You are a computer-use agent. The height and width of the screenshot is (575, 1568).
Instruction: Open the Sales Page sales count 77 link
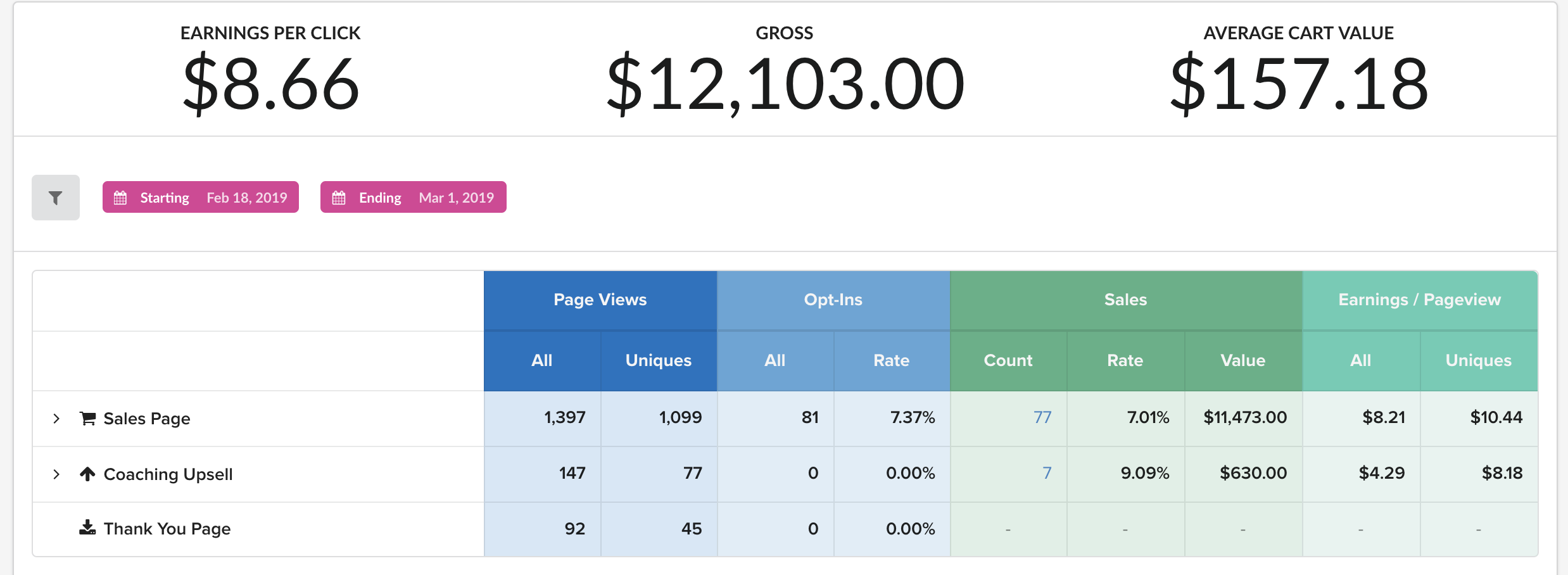pyautogui.click(x=1042, y=417)
